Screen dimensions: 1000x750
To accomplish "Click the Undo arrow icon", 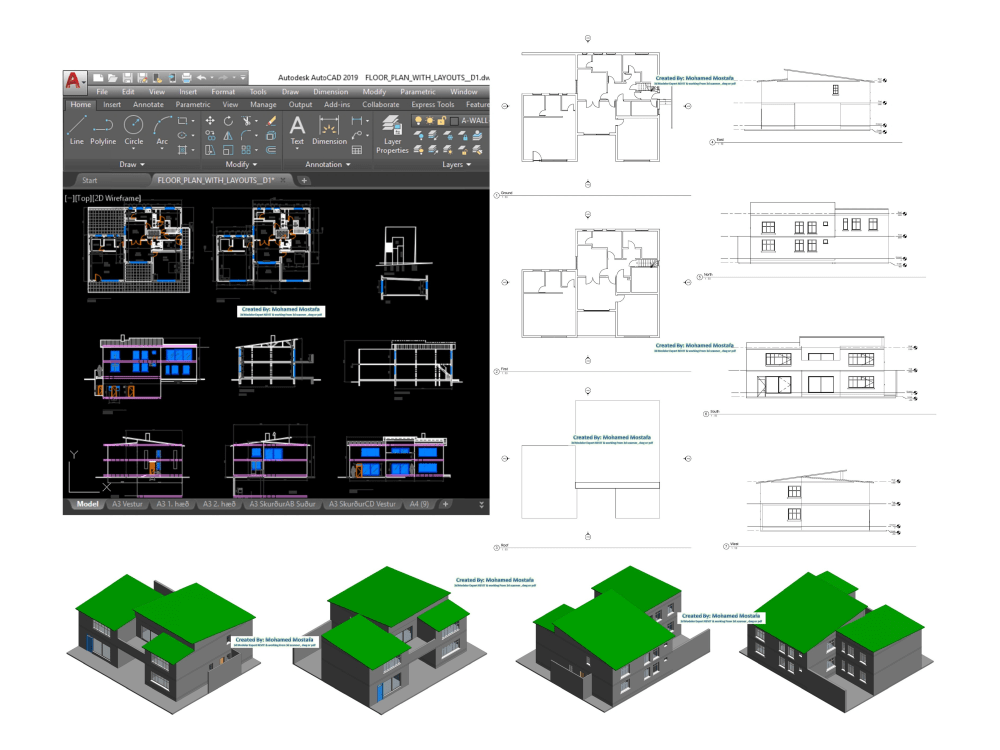I will (x=201, y=78).
